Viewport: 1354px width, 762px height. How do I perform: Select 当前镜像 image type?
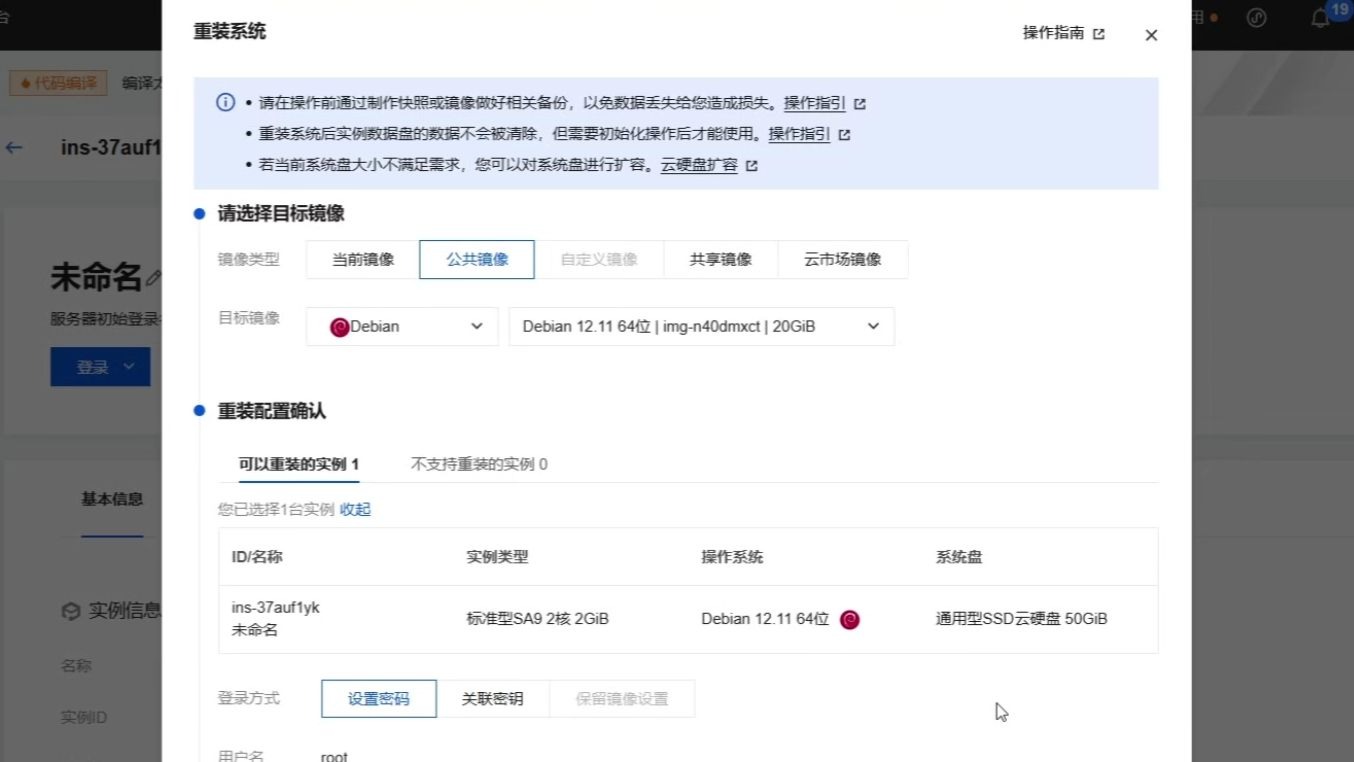pyautogui.click(x=363, y=259)
